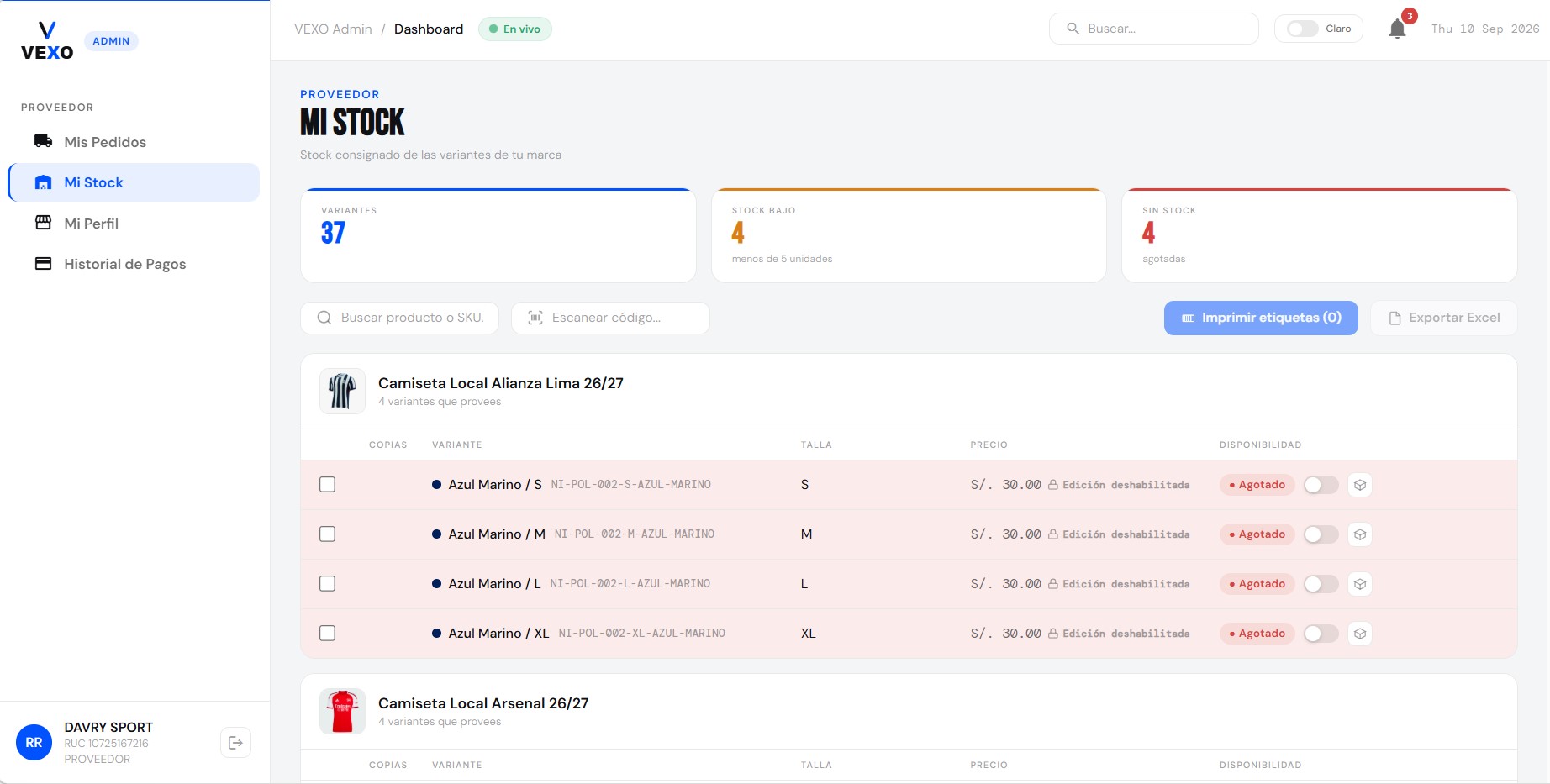
Task: Click the Camiseta Local Alianza Lima 26/27 title
Action: [x=501, y=383]
